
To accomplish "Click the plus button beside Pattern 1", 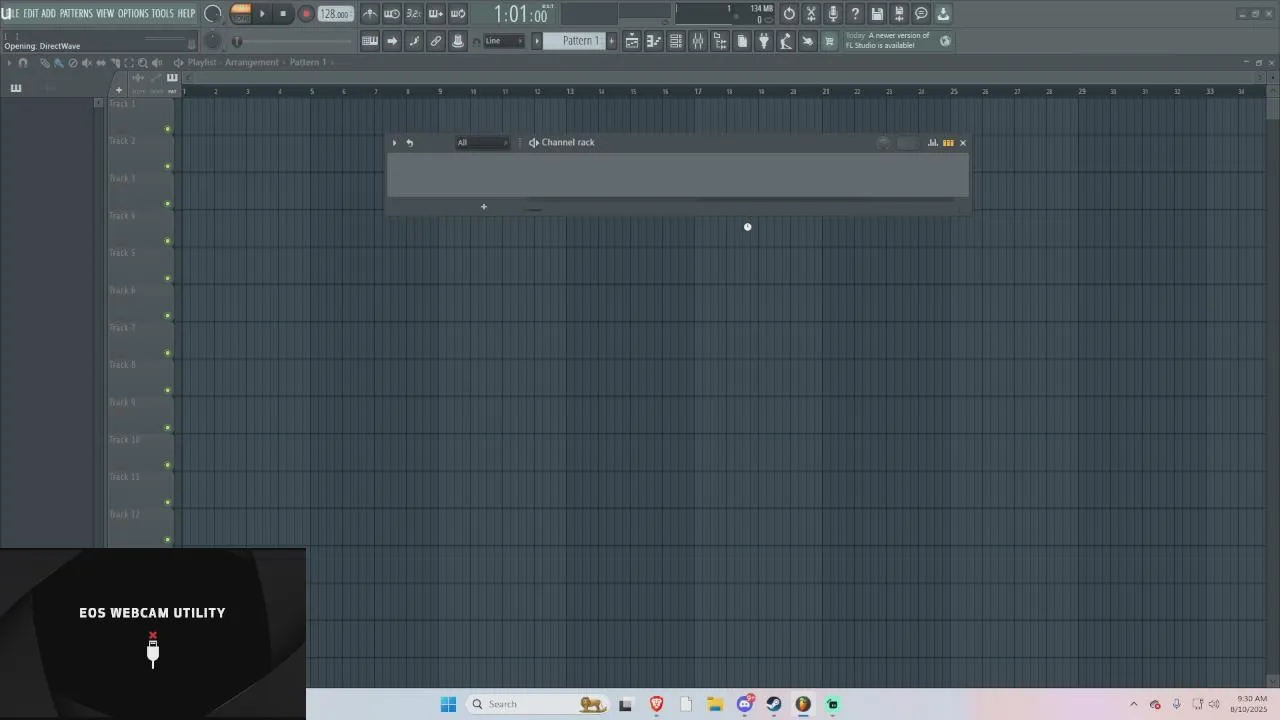I will 612,41.
